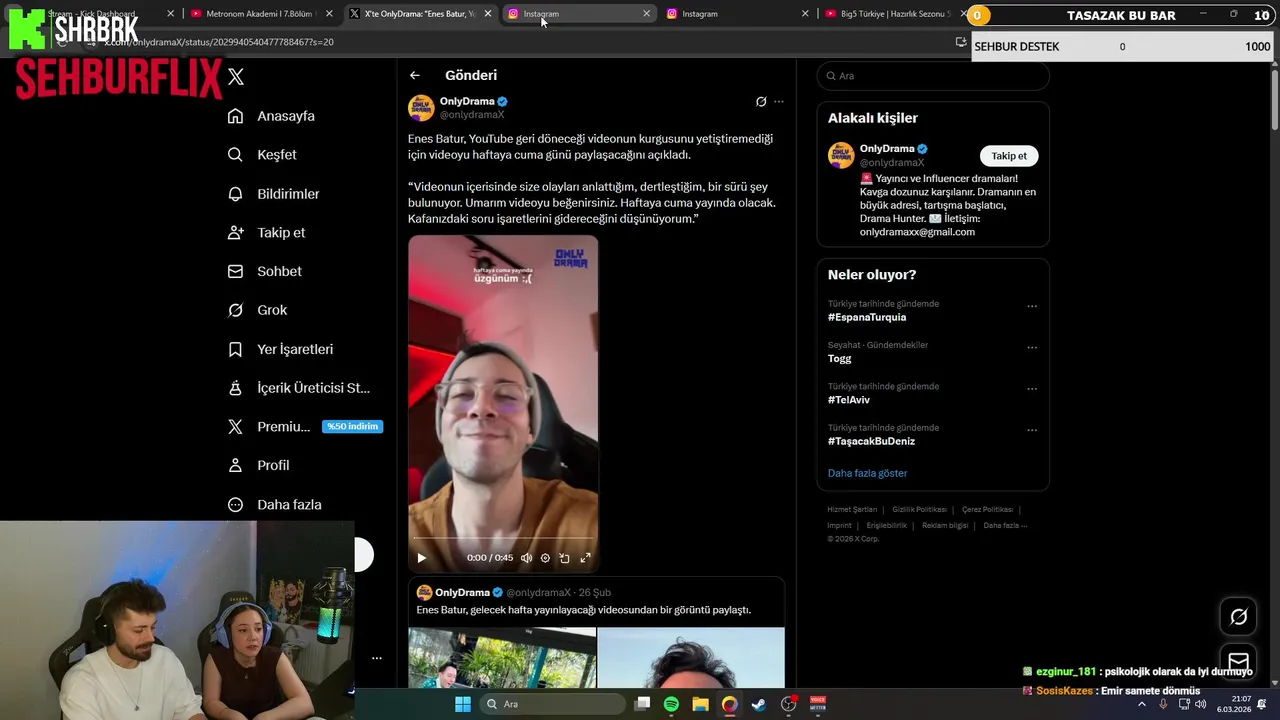Expand the footer Daha fazla options

1005,526
